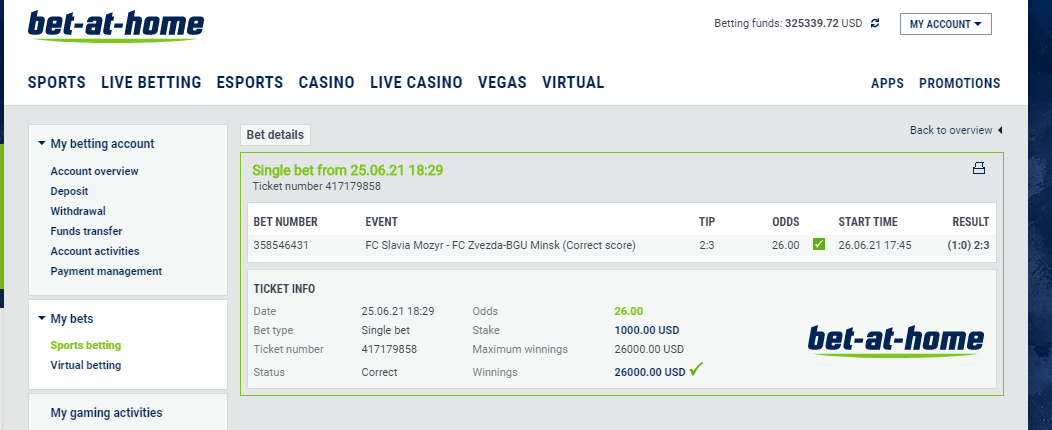The width and height of the screenshot is (1052, 430).
Task: Click the bet-at-home logo in ticket info
Action: click(896, 340)
